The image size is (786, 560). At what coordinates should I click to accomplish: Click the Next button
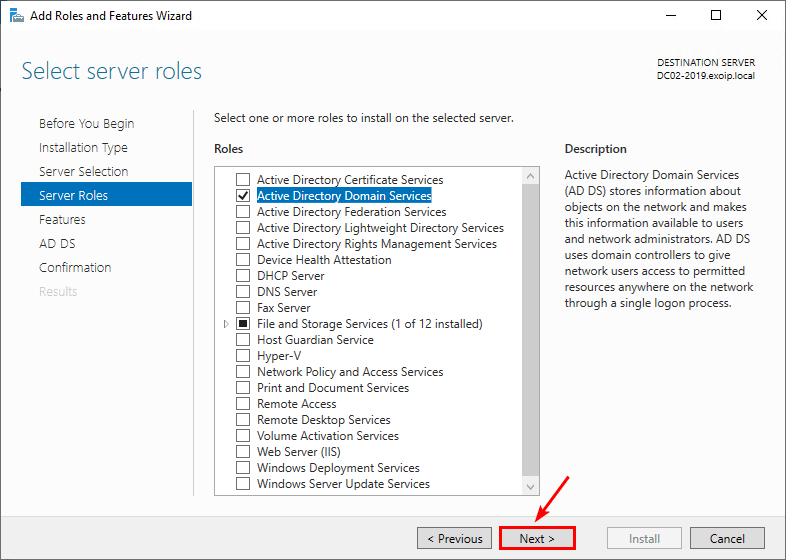(537, 538)
